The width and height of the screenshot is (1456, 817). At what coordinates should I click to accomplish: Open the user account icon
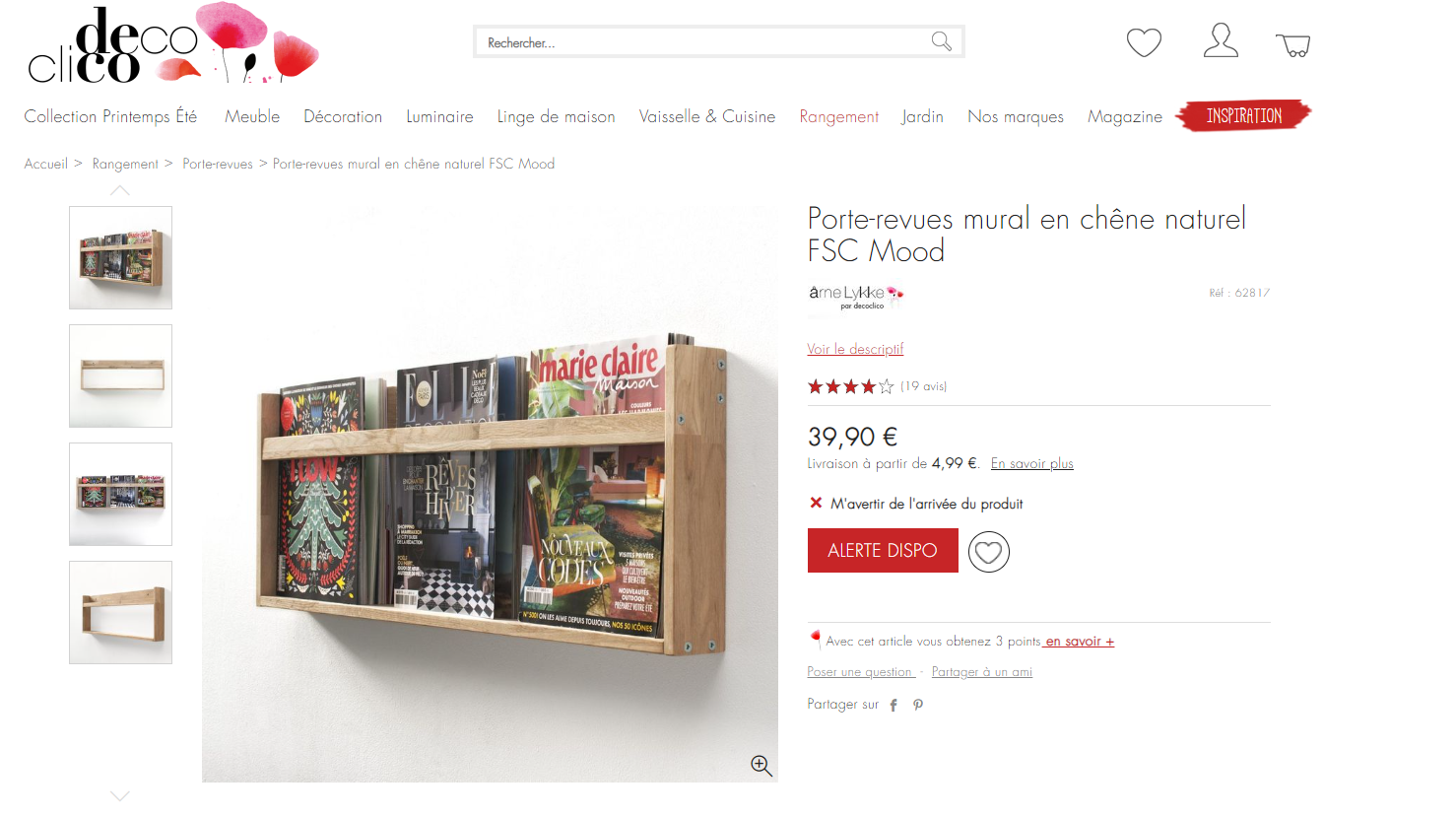tap(1221, 40)
